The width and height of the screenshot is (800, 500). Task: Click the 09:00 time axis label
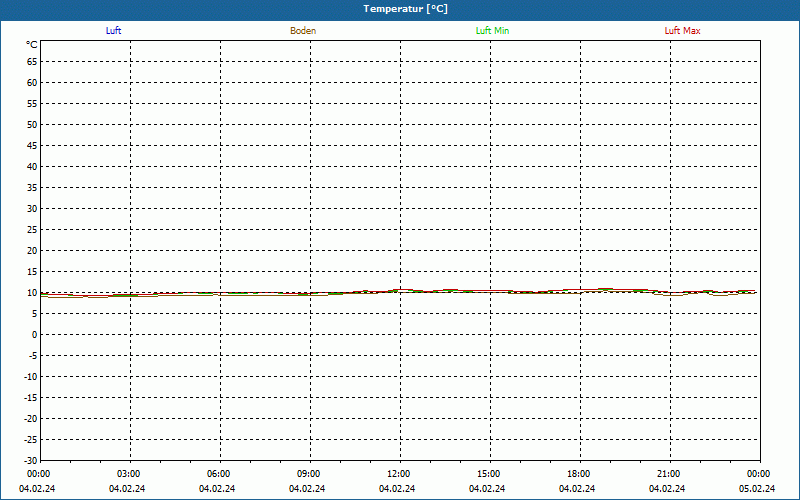click(308, 474)
